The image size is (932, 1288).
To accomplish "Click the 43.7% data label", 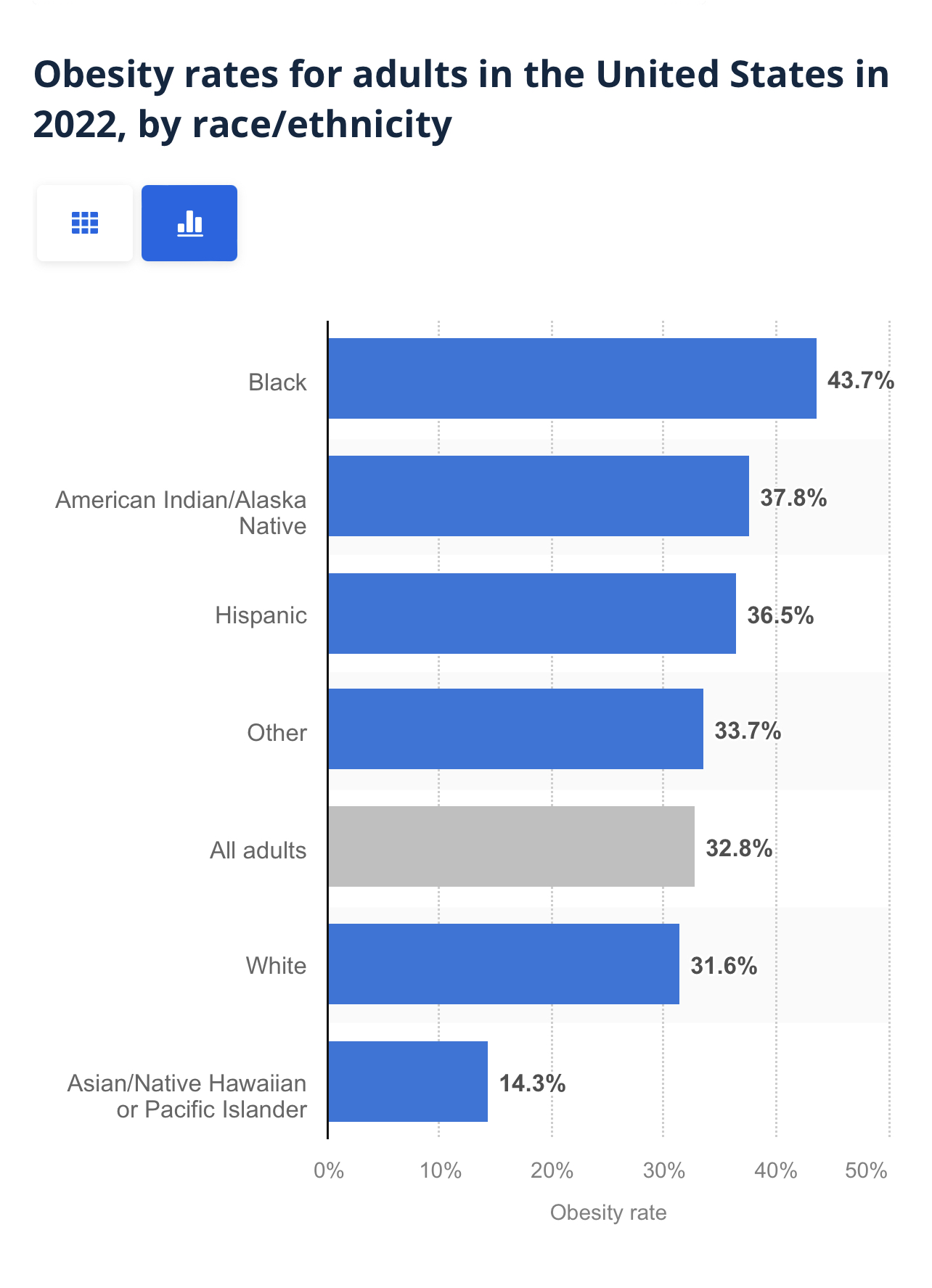I will [861, 380].
